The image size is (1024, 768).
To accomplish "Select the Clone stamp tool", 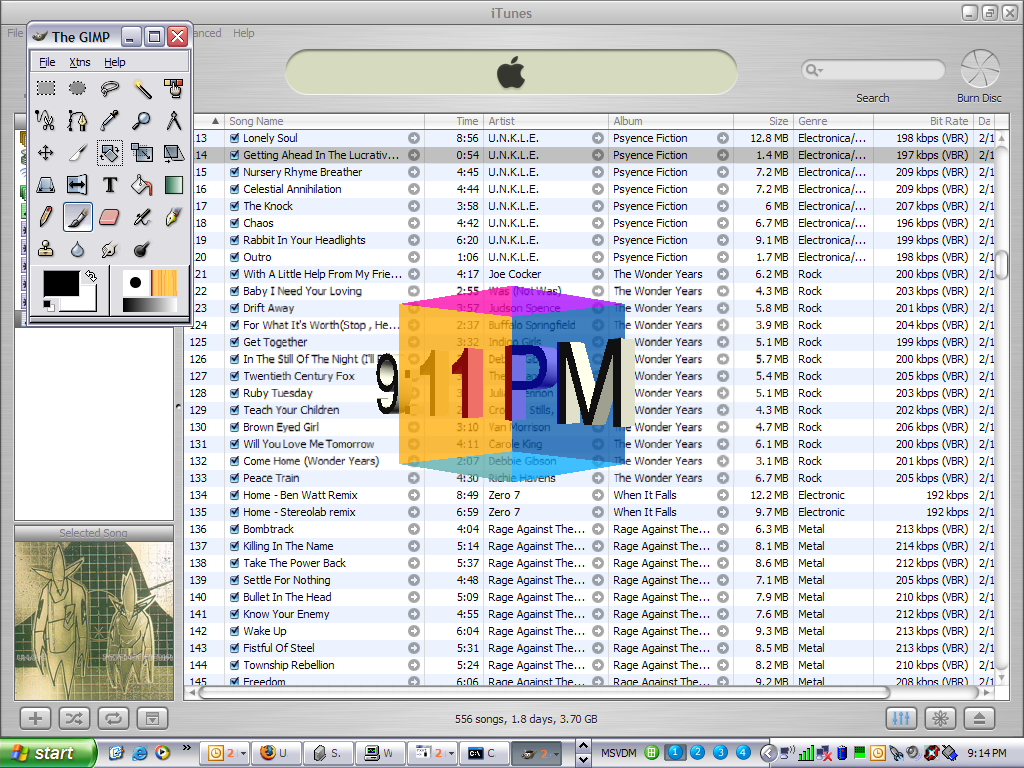I will click(46, 249).
